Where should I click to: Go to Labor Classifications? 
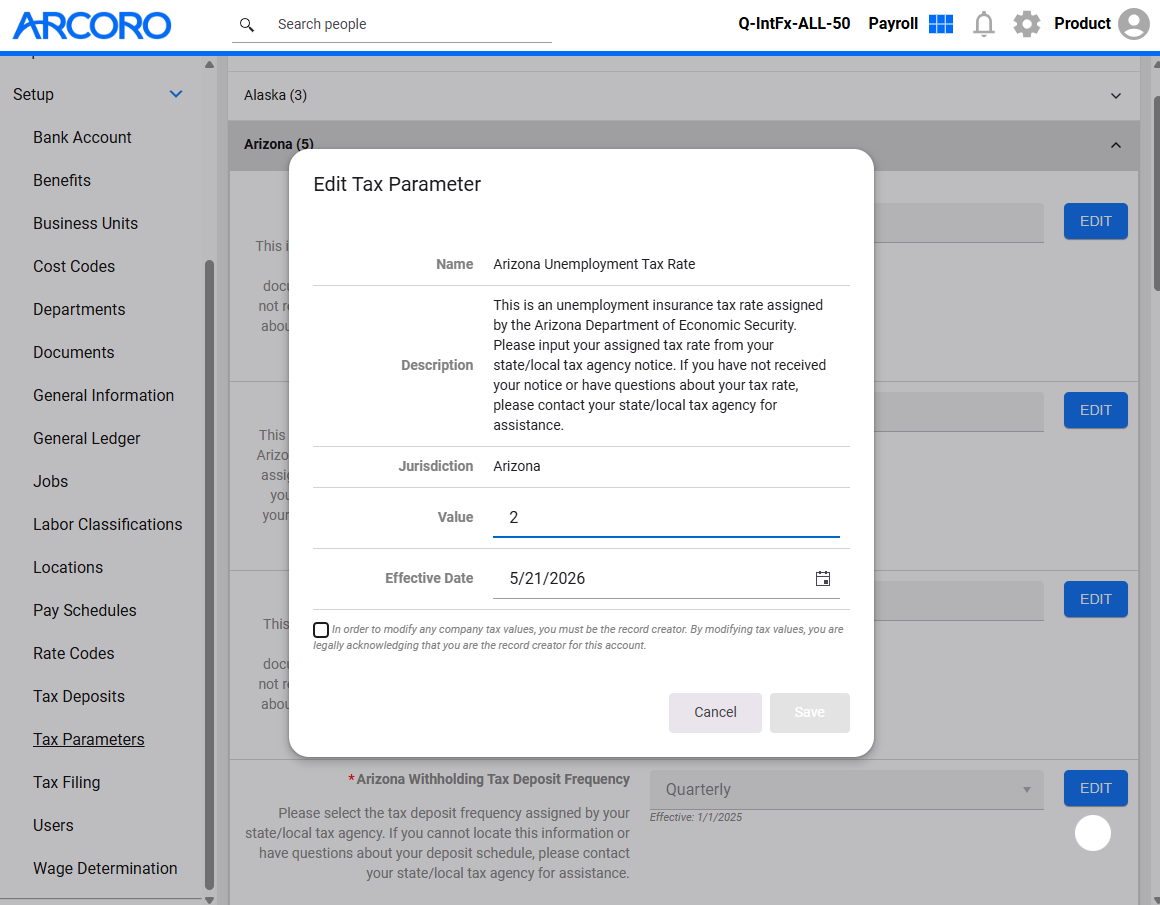point(108,524)
